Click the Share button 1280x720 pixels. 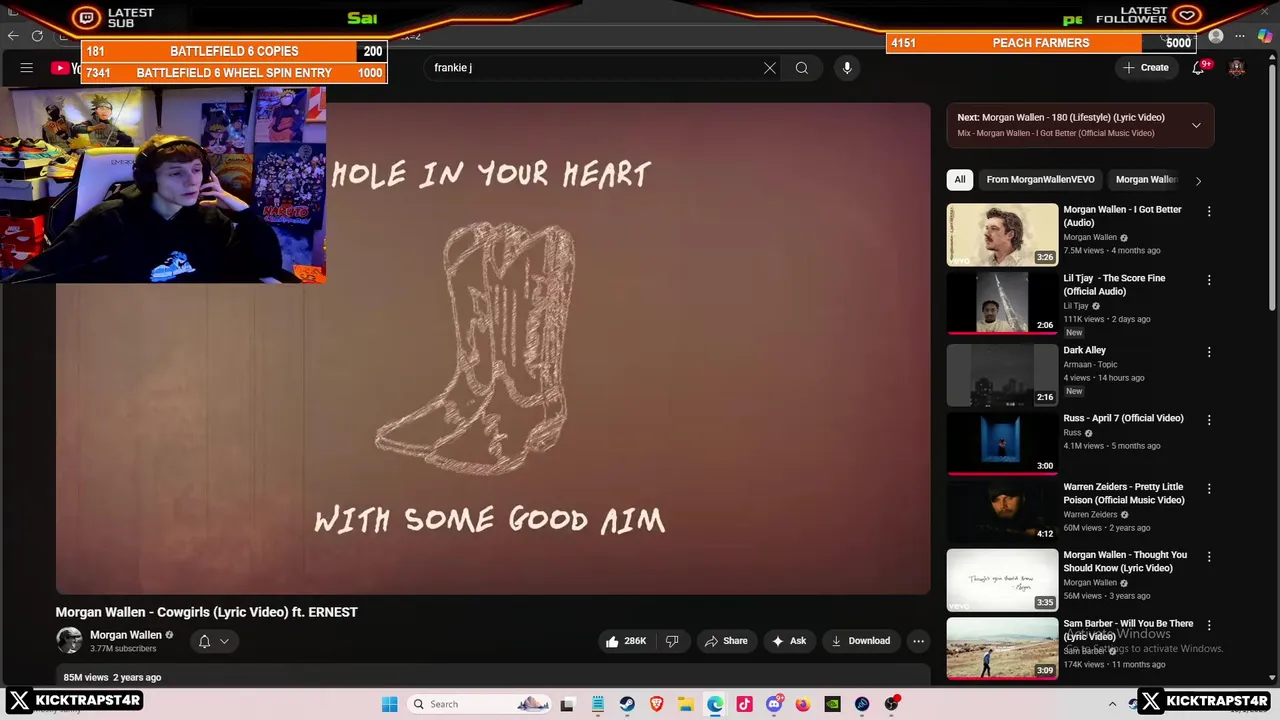(x=726, y=641)
